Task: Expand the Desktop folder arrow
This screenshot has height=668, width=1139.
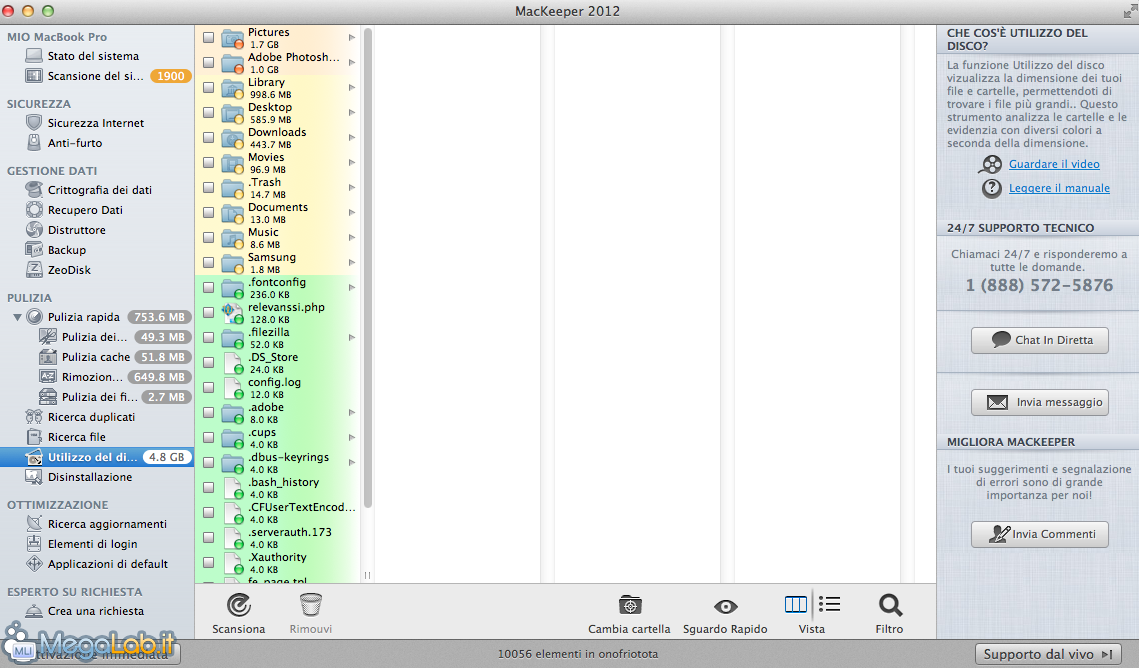Action: coord(352,113)
